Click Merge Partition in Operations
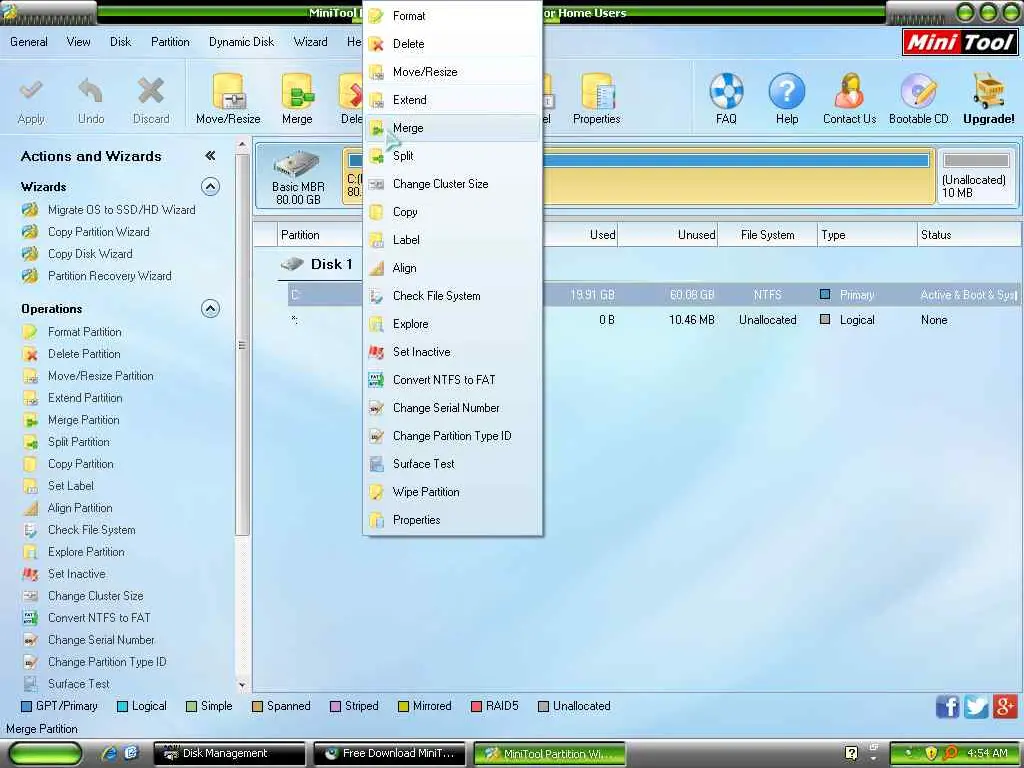This screenshot has height=768, width=1024. pyautogui.click(x=84, y=420)
